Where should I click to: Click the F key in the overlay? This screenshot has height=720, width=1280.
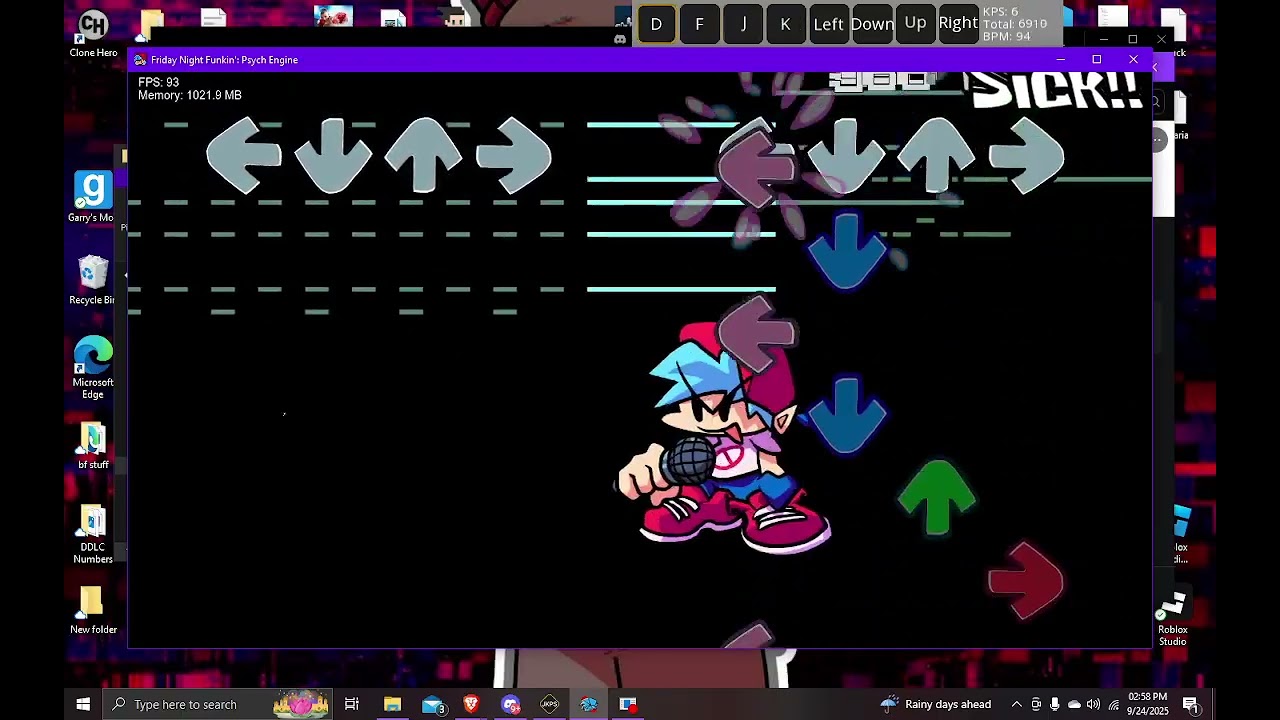coord(699,24)
